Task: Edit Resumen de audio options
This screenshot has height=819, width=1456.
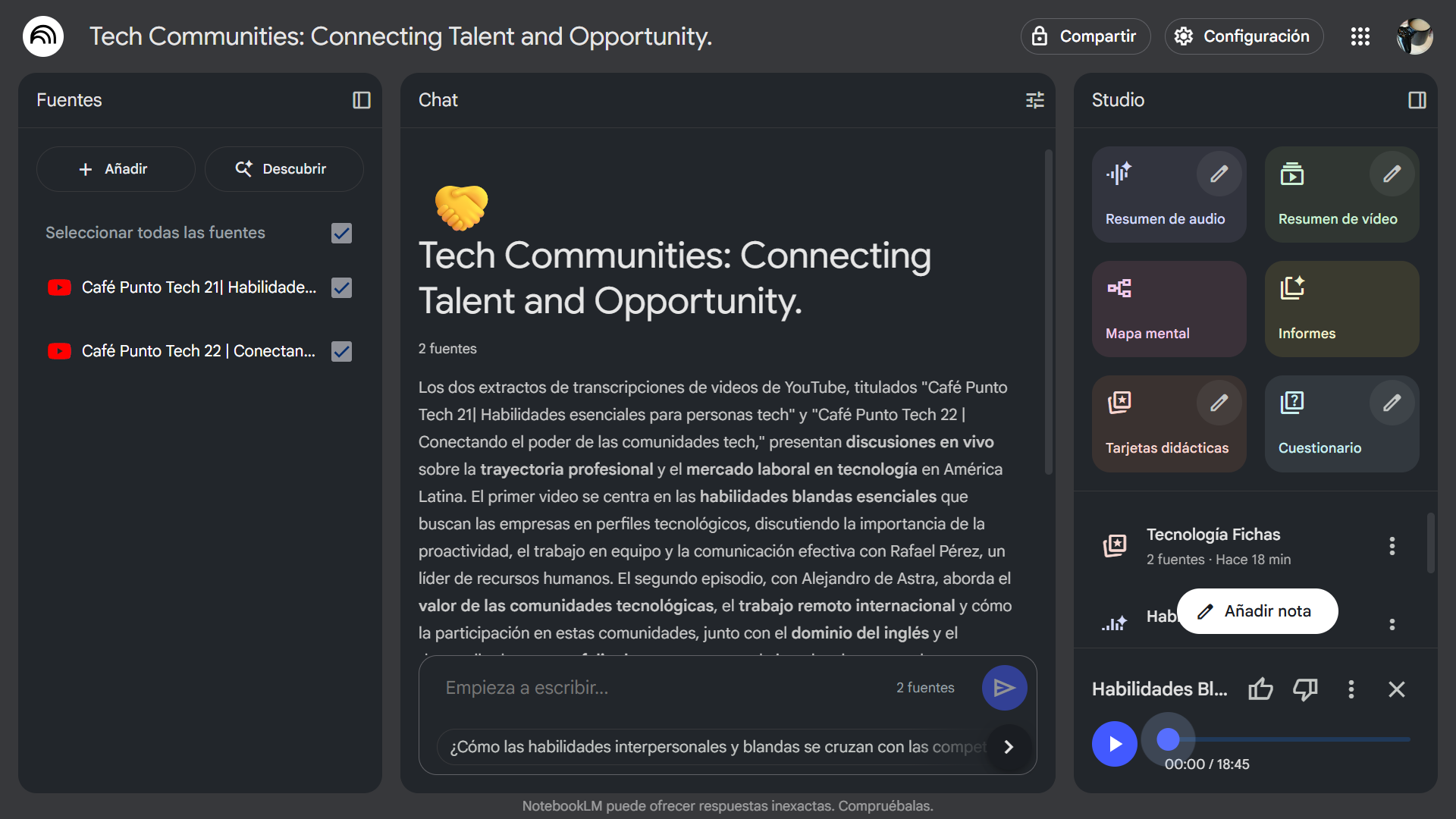Action: tap(1219, 174)
